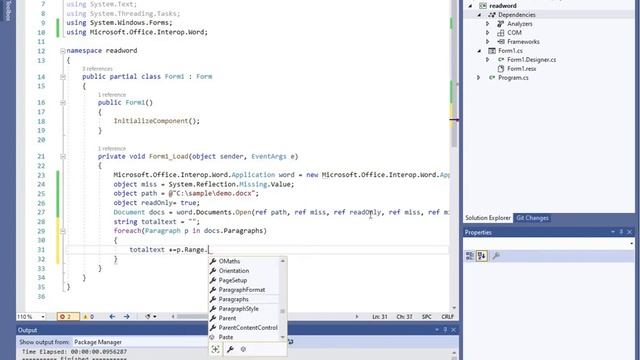Select Form1.resx in Solution Explorer

click(521, 69)
